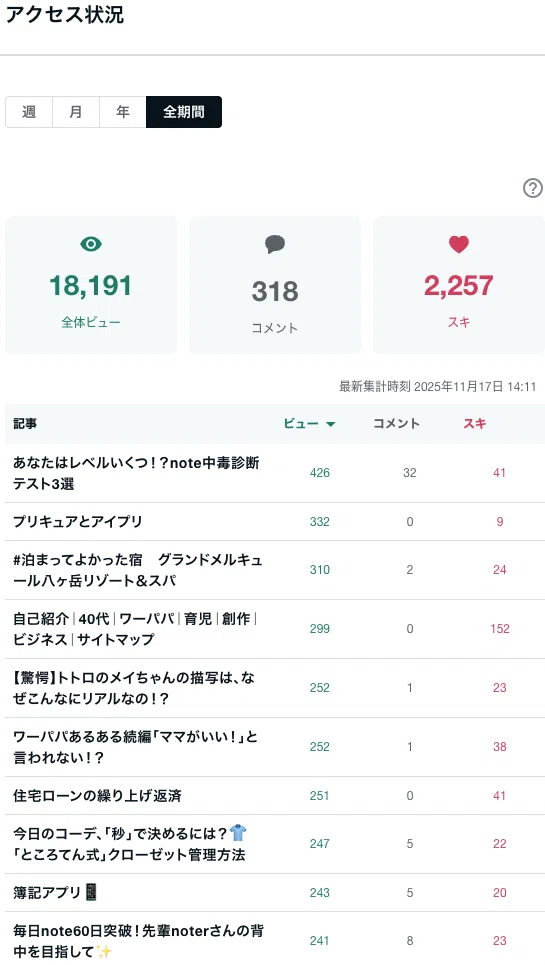545x965 pixels.
Task: Click the 18,191 全体ビュー summary card
Action: pos(91,285)
